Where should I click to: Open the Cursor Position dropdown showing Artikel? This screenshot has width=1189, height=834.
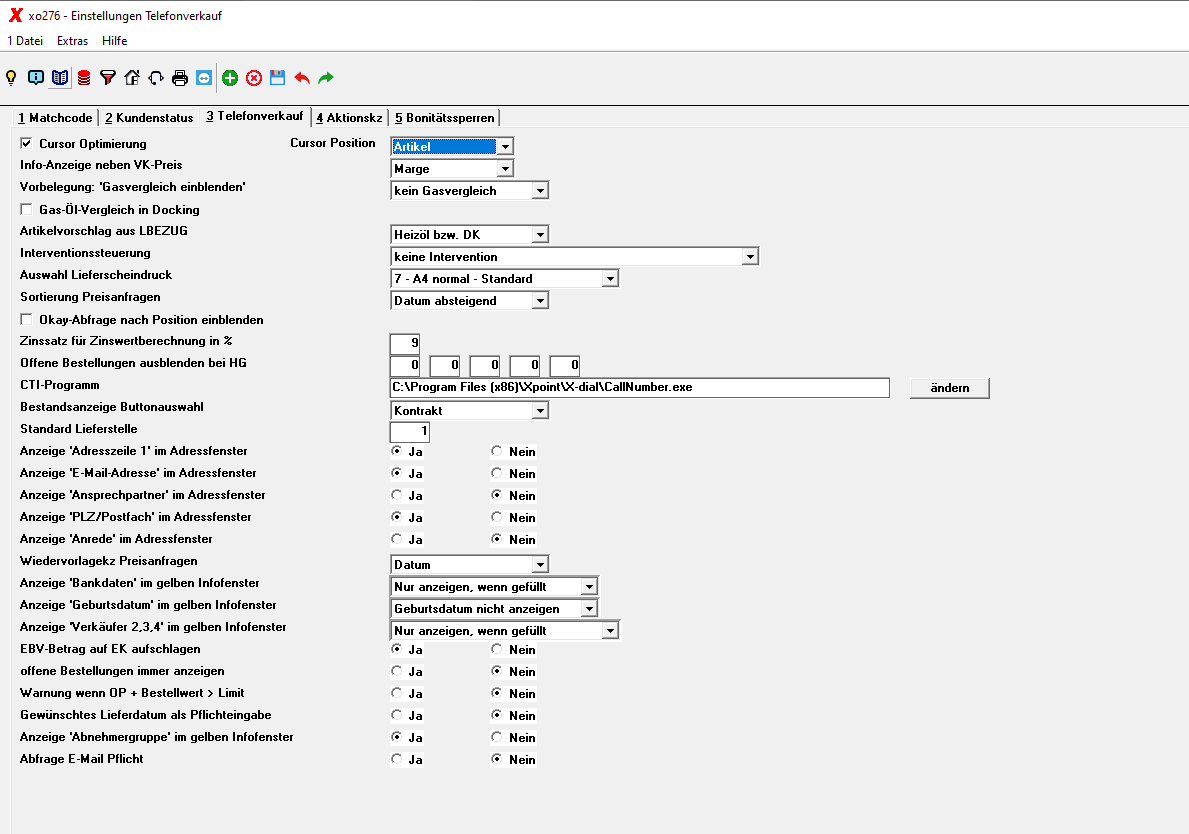[x=505, y=146]
